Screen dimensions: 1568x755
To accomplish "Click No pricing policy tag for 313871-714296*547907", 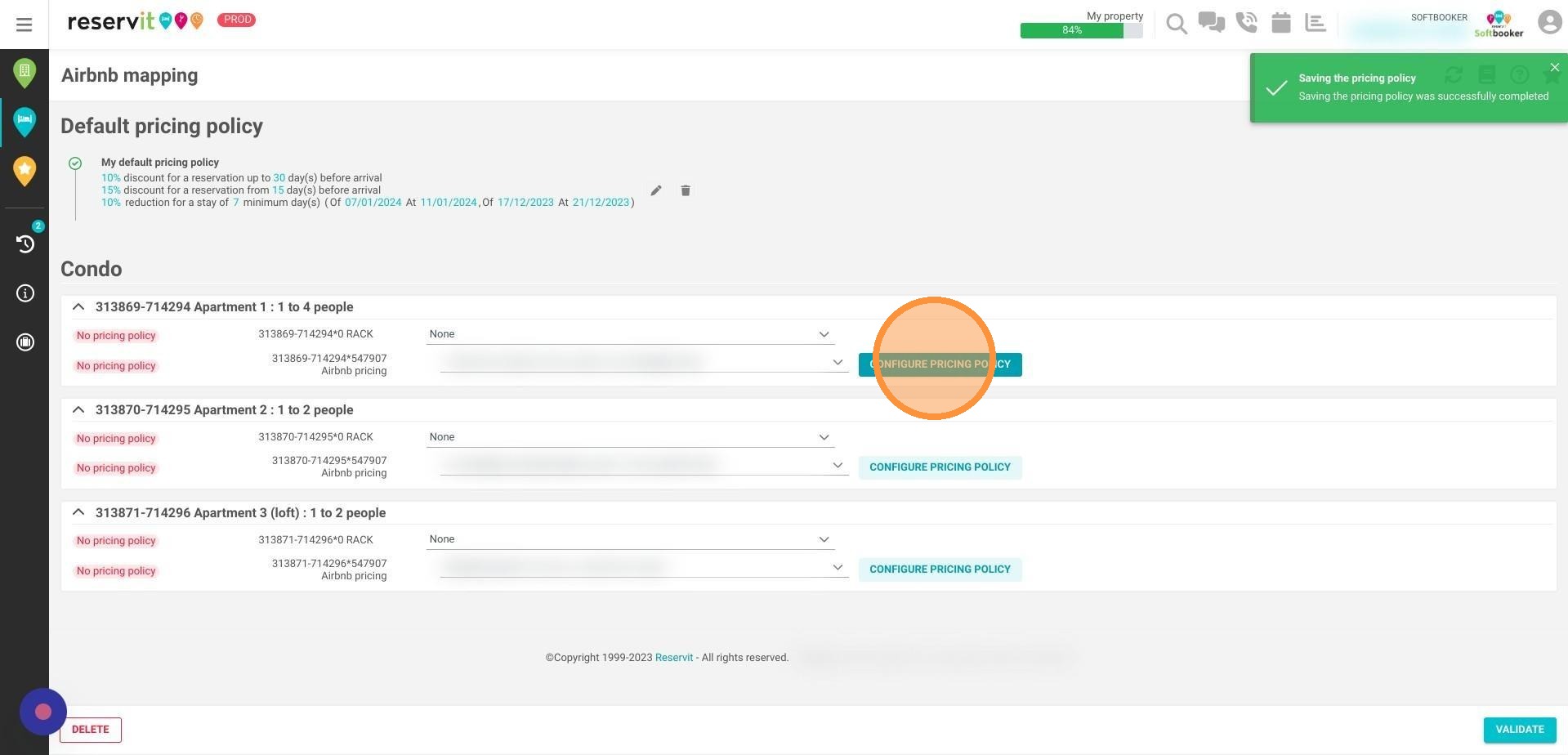I will [116, 571].
